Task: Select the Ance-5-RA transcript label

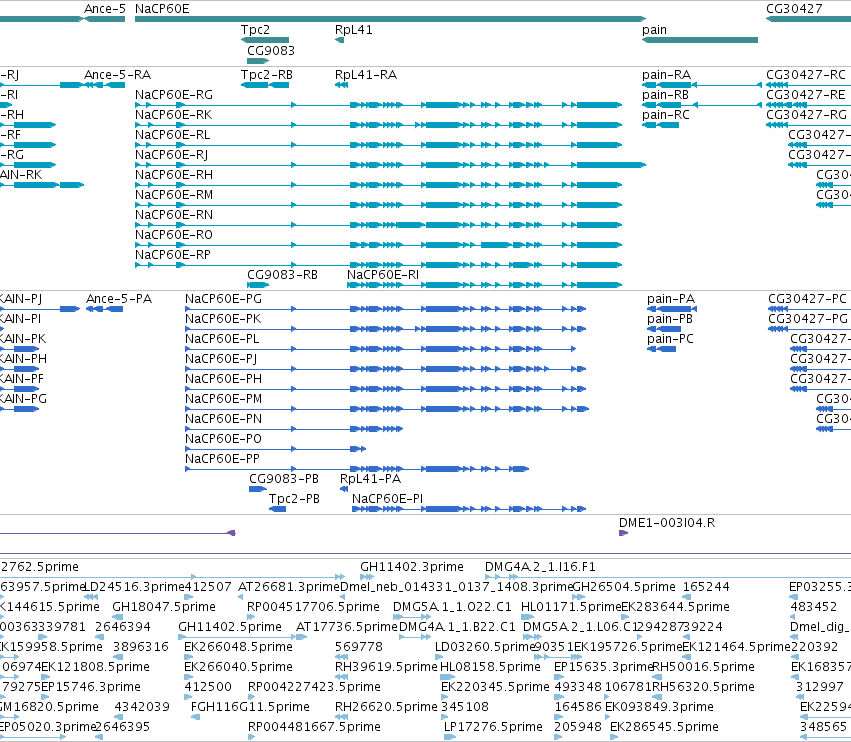Action: (x=118, y=75)
